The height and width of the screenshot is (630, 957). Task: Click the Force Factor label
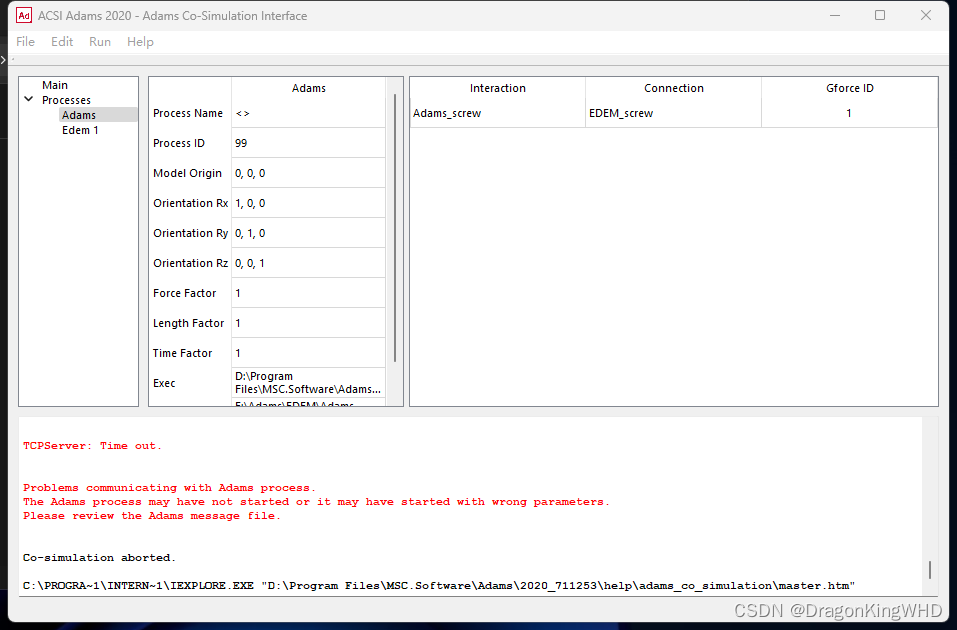[184, 293]
